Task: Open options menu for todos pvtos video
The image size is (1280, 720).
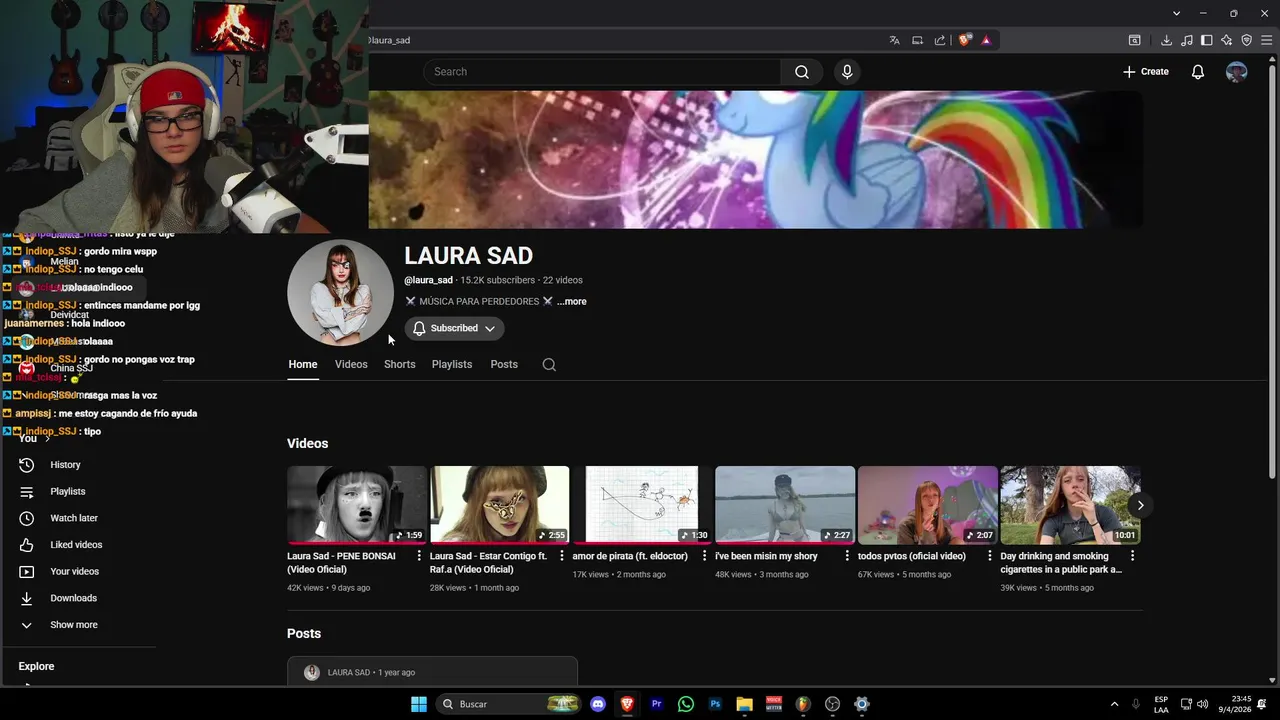Action: (x=990, y=556)
